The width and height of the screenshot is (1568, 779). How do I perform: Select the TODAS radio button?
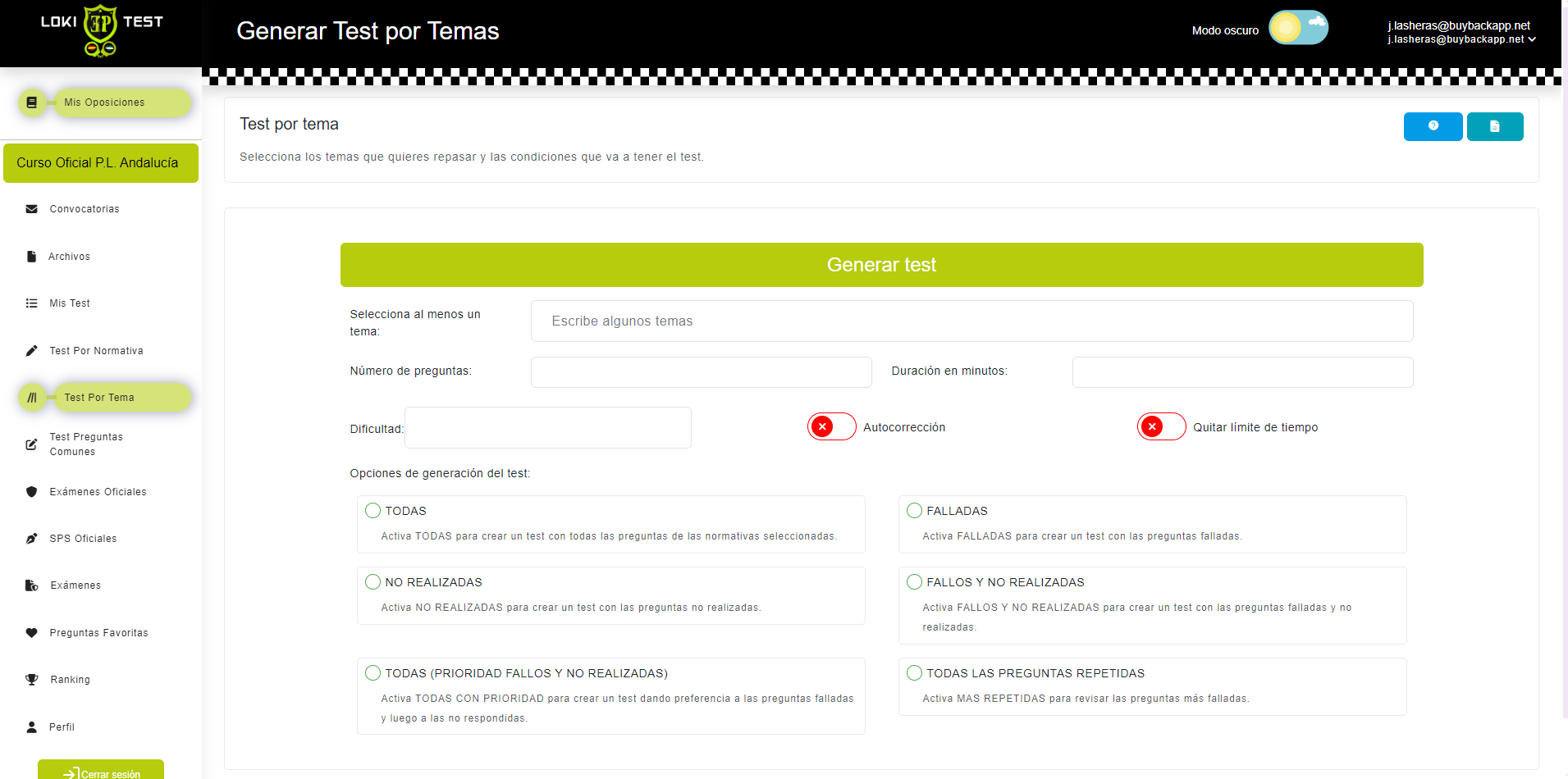373,510
